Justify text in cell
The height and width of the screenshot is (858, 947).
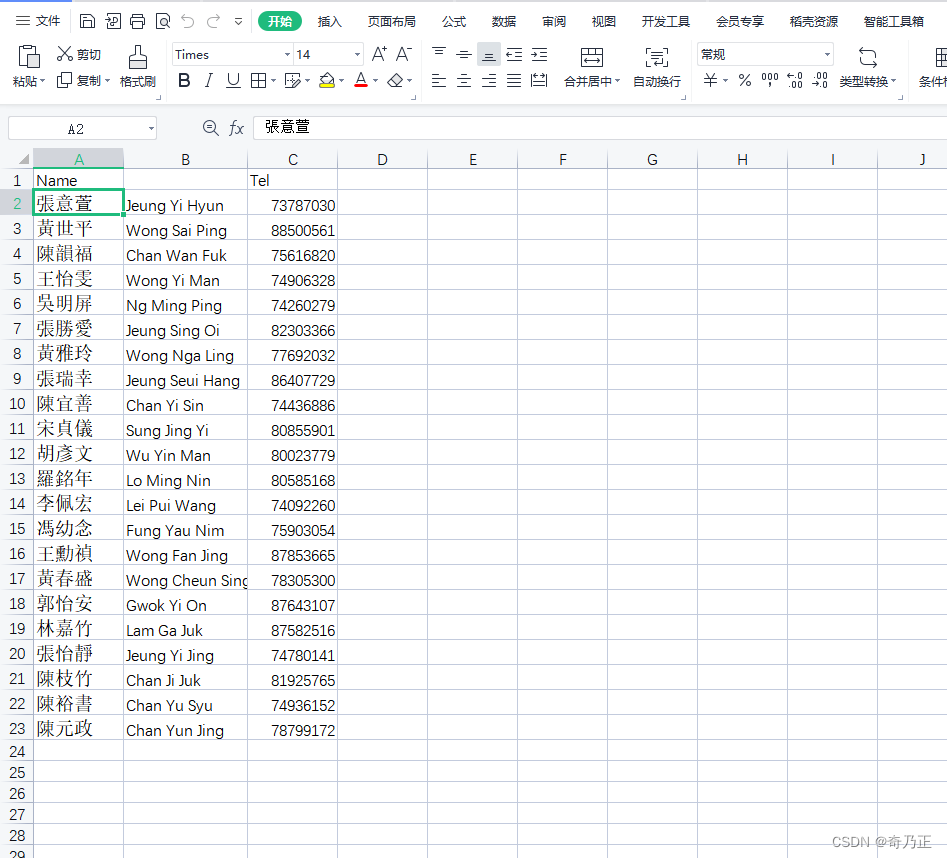[x=514, y=80]
